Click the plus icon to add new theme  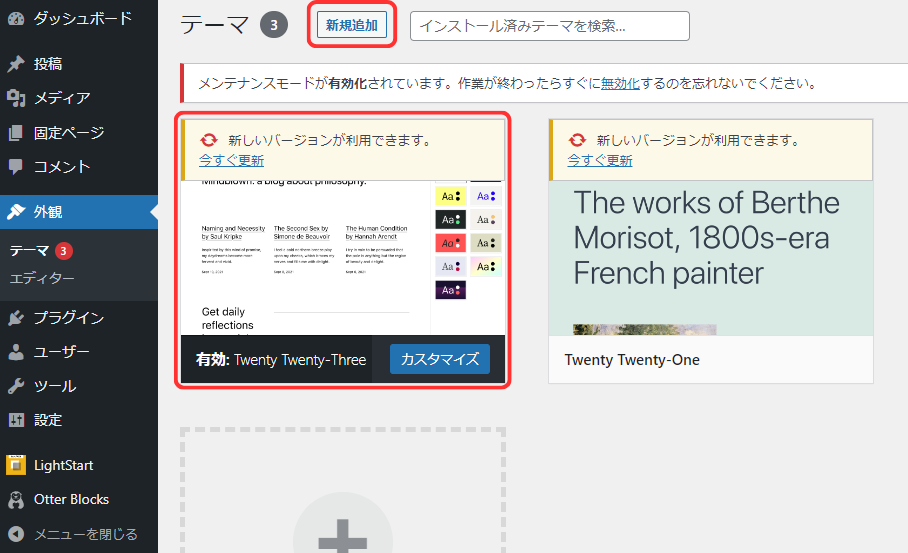(343, 540)
